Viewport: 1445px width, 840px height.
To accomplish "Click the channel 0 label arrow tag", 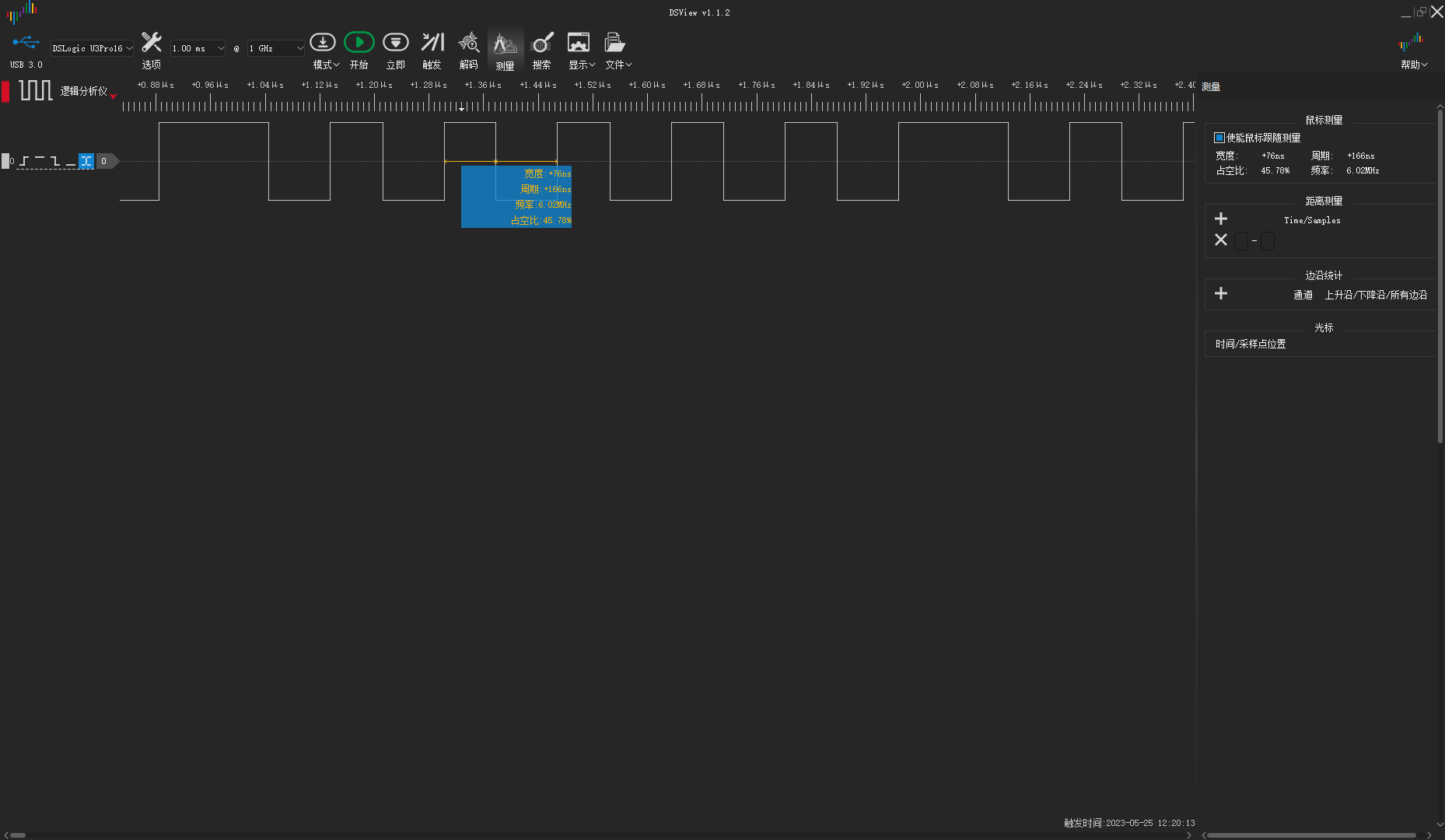I will tap(107, 161).
